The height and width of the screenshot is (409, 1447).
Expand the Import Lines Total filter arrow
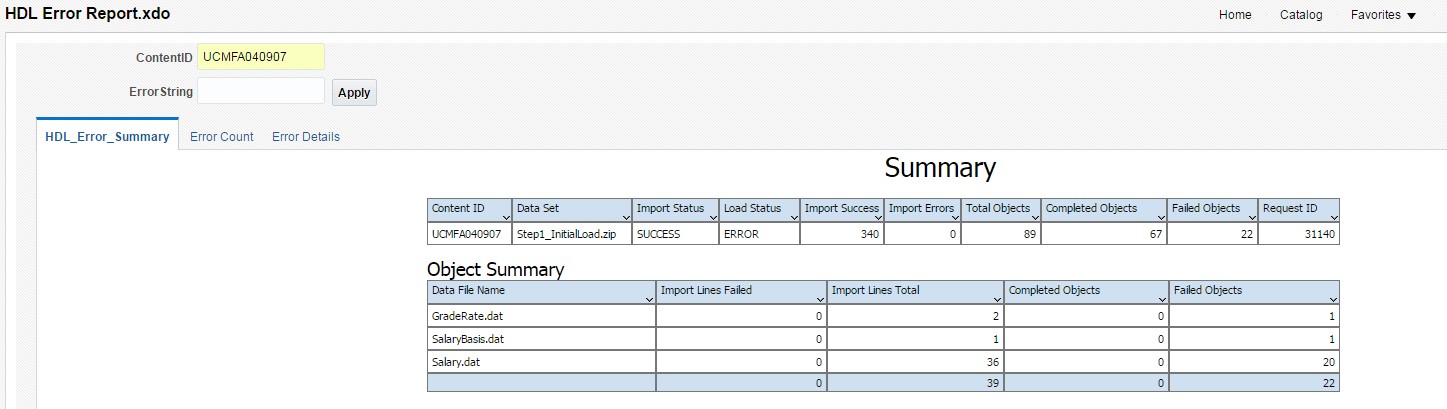pos(996,298)
